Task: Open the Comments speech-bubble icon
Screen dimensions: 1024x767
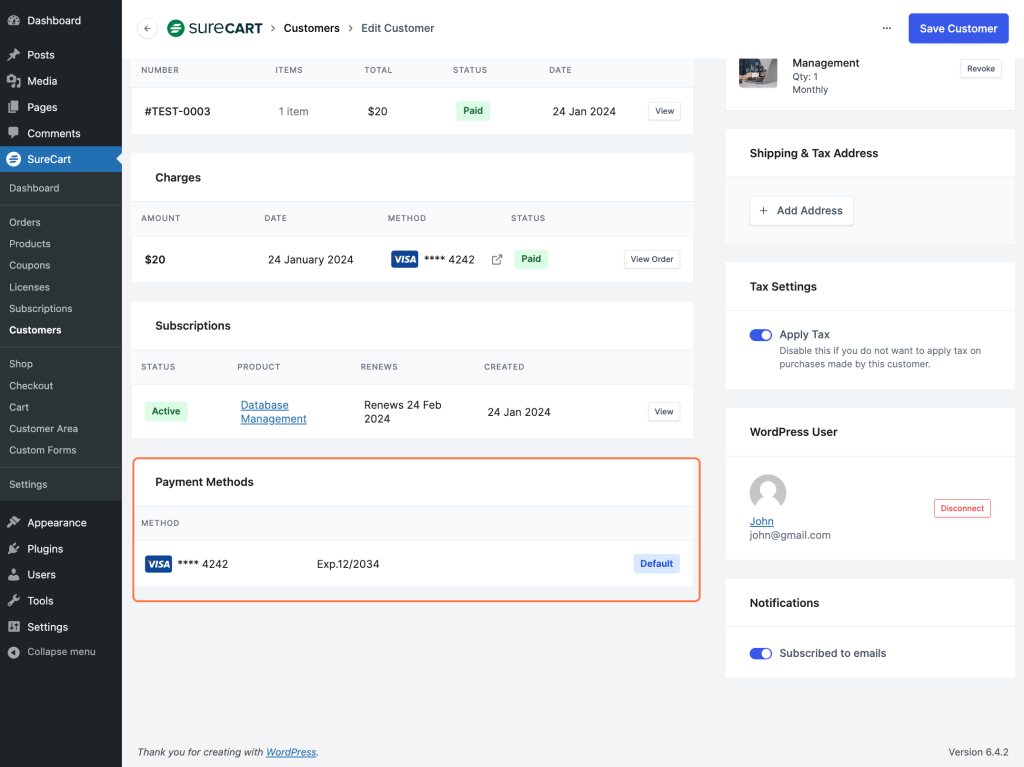Action: click(x=16, y=133)
